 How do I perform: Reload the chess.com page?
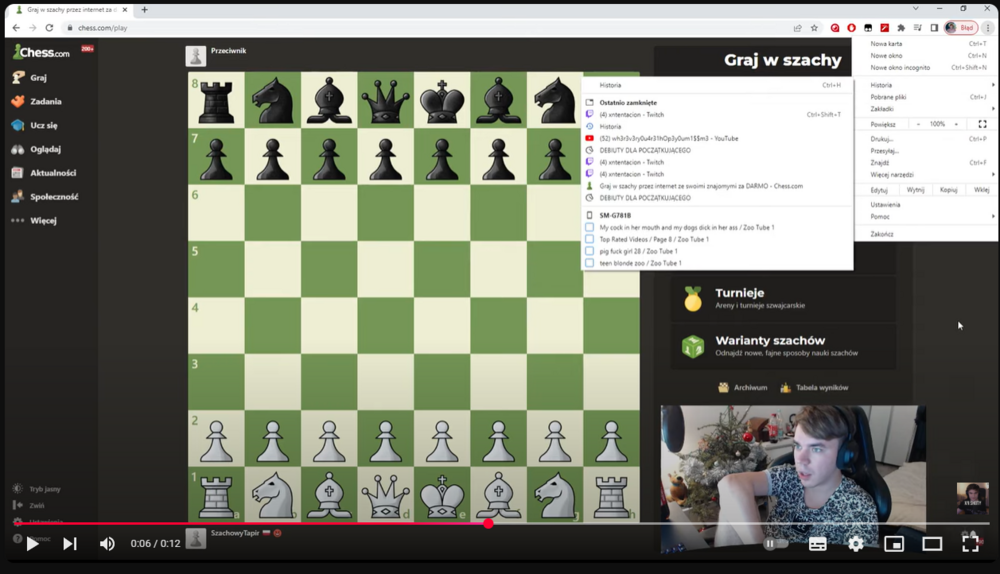point(49,28)
